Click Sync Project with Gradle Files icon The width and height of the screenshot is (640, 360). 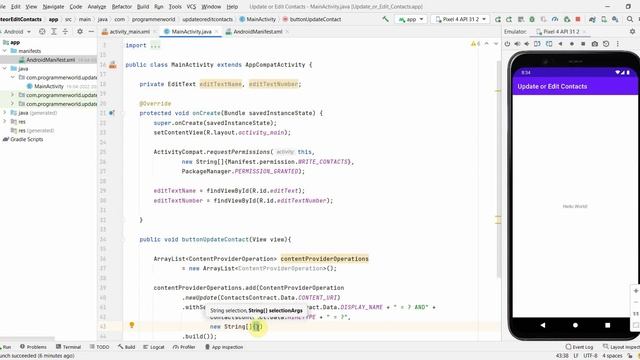592,19
